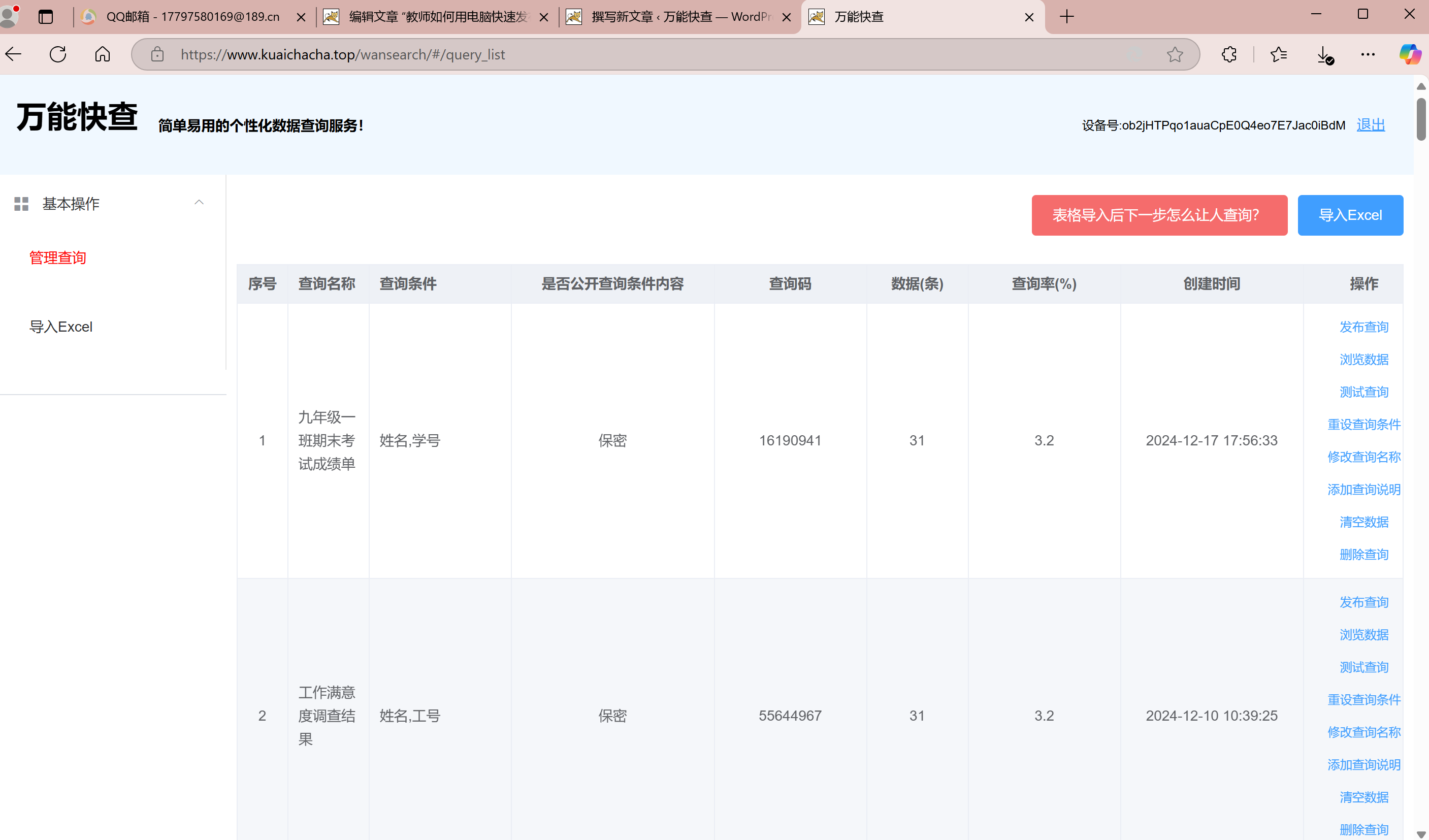Go back with the browser back arrow

coord(14,54)
